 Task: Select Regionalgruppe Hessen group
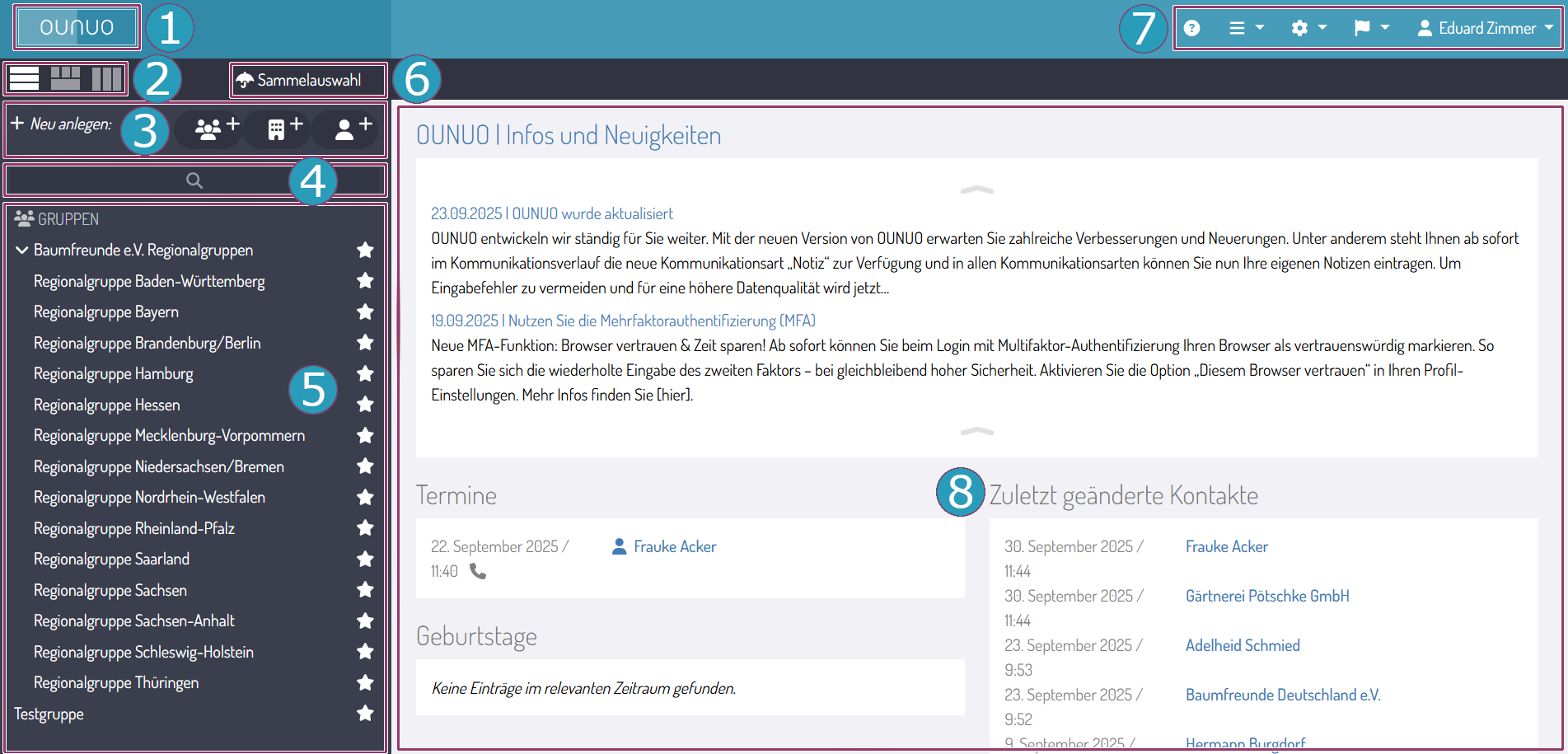click(107, 405)
